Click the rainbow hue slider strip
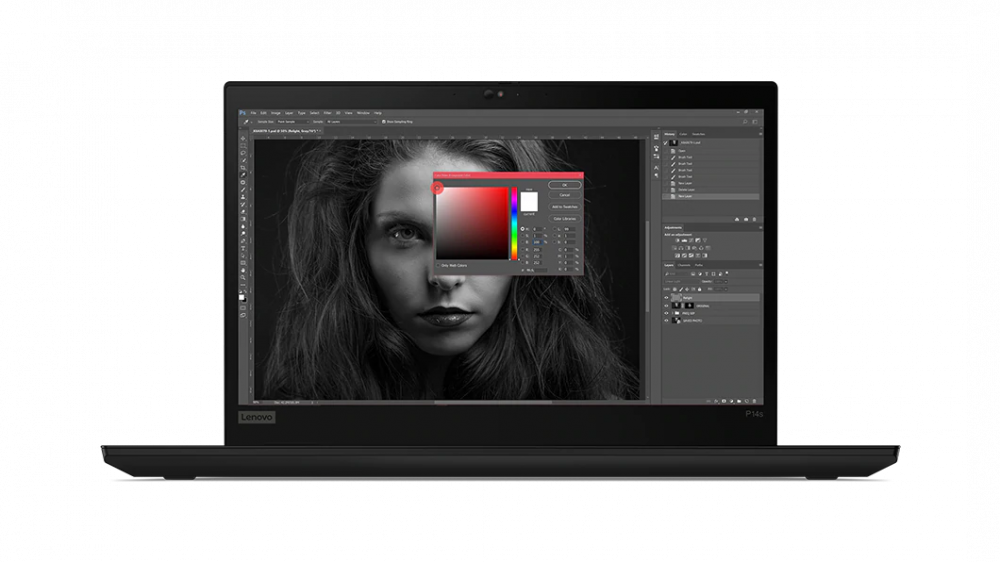Image resolution: width=1000 pixels, height=562 pixels. [x=514, y=222]
